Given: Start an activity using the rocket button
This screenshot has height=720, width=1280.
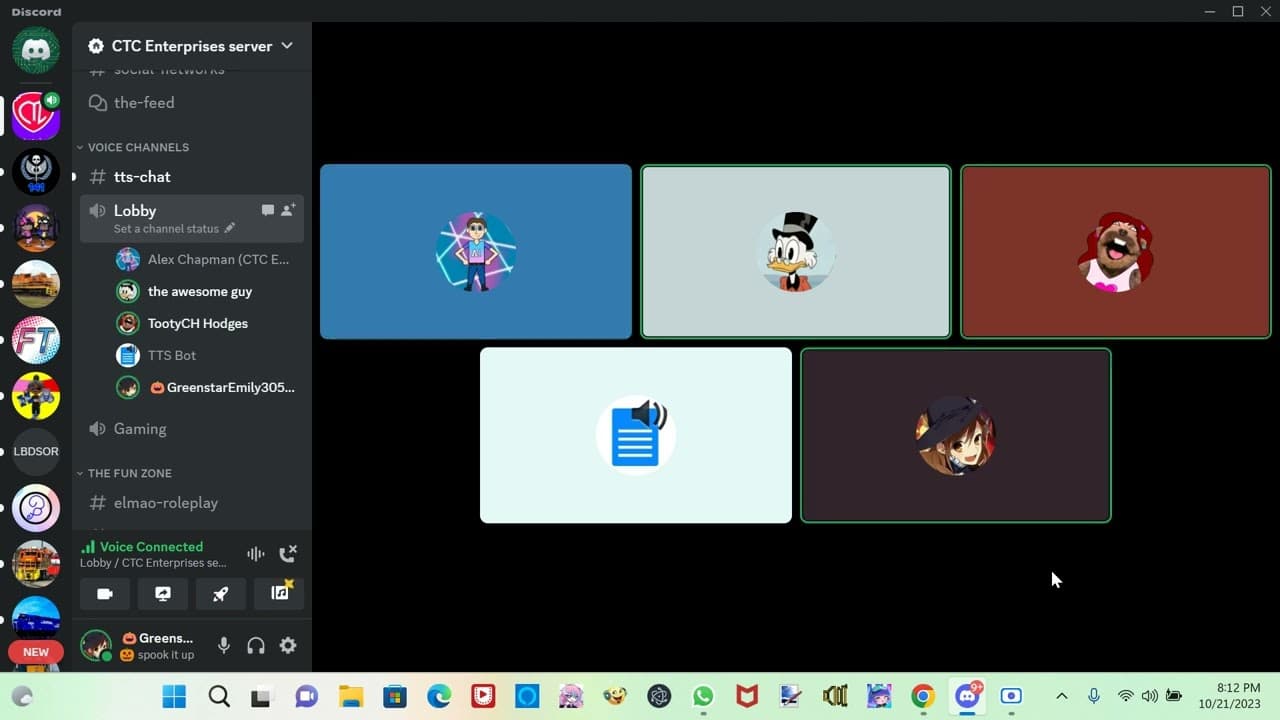Looking at the screenshot, I should 221,594.
